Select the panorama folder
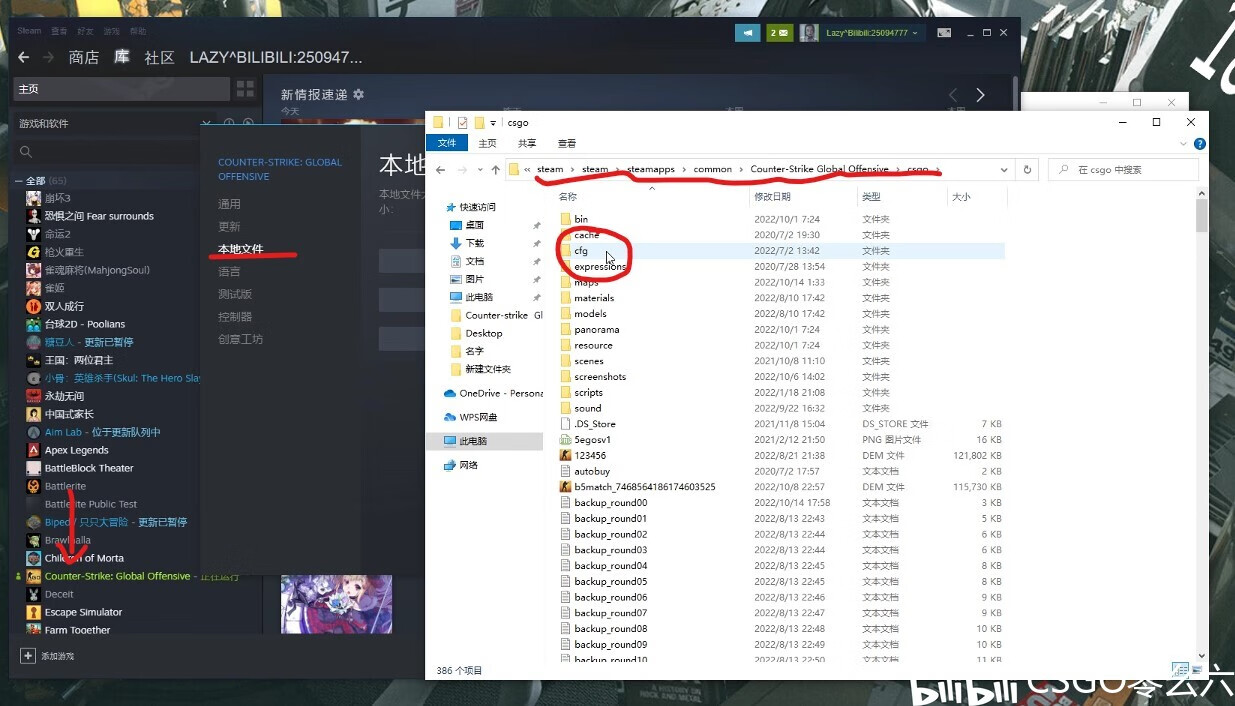 [x=596, y=330]
